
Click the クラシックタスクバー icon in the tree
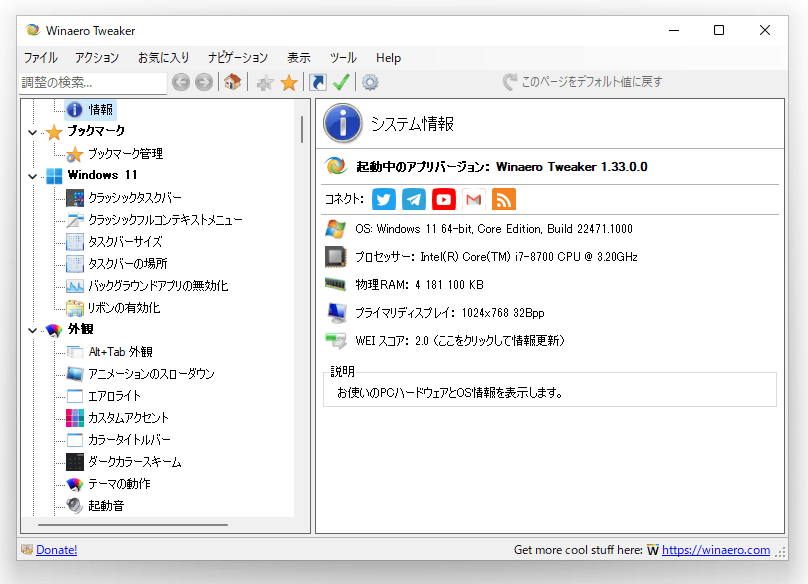(75, 197)
